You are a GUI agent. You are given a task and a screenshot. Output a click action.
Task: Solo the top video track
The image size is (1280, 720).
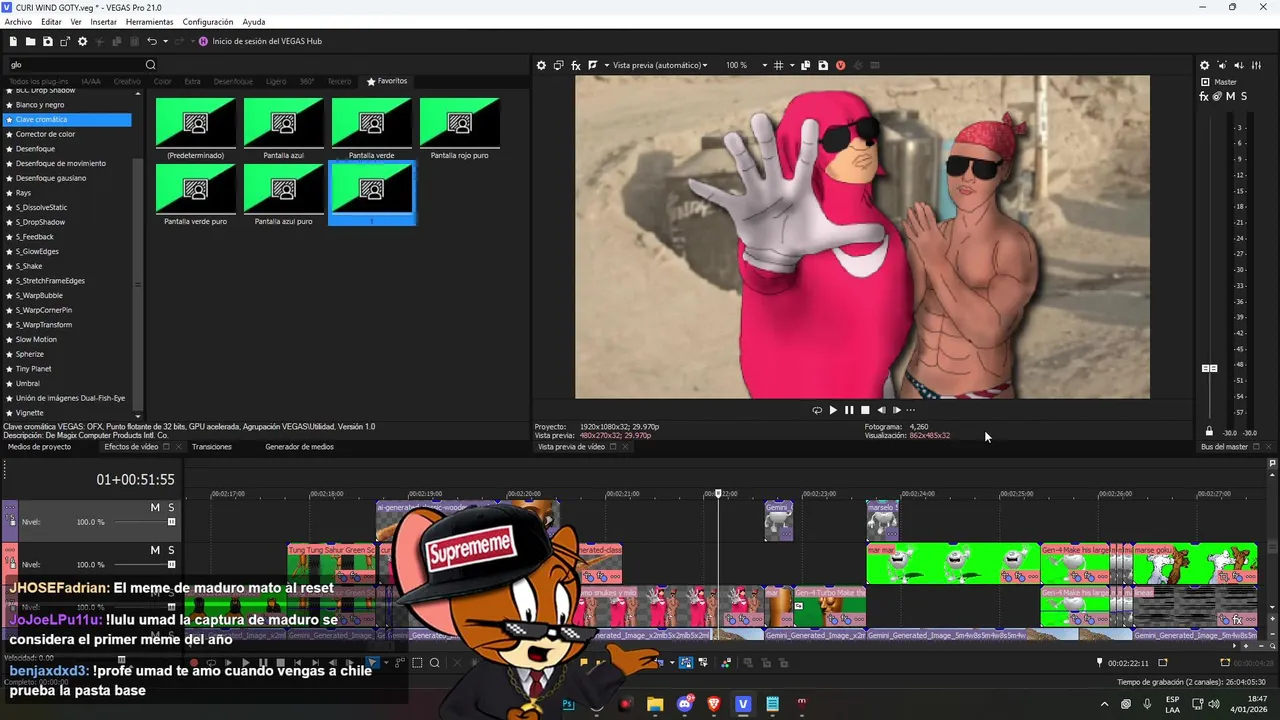(171, 508)
